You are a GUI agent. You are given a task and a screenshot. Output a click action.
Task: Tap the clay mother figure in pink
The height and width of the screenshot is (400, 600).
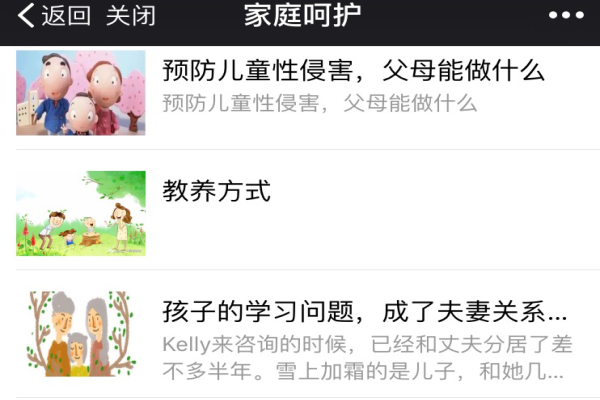(105, 96)
